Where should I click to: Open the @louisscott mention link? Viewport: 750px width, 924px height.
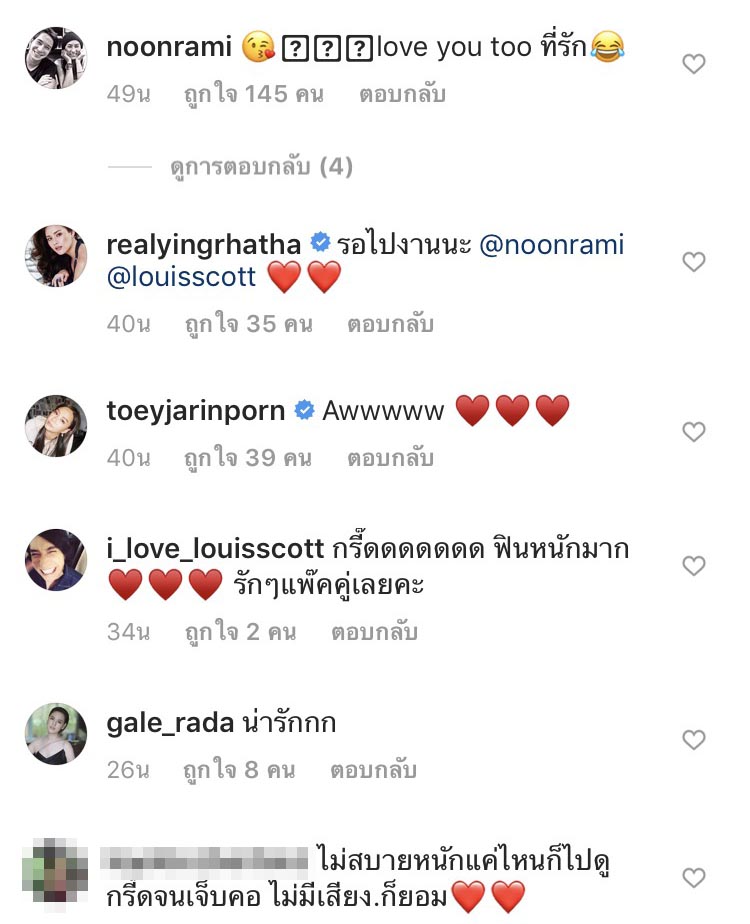click(182, 277)
